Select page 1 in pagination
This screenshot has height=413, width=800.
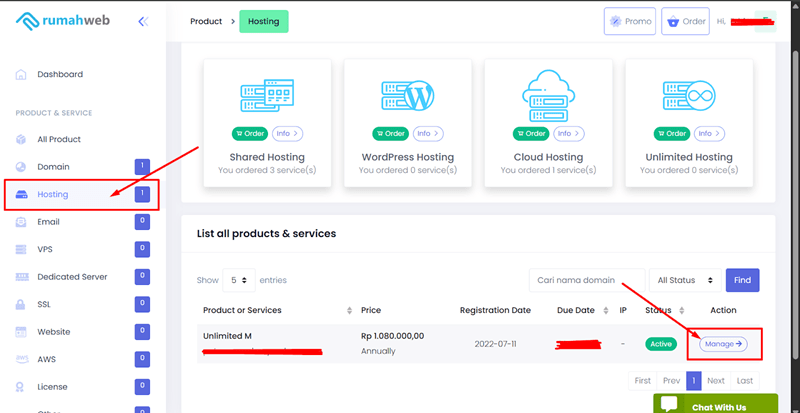694,381
